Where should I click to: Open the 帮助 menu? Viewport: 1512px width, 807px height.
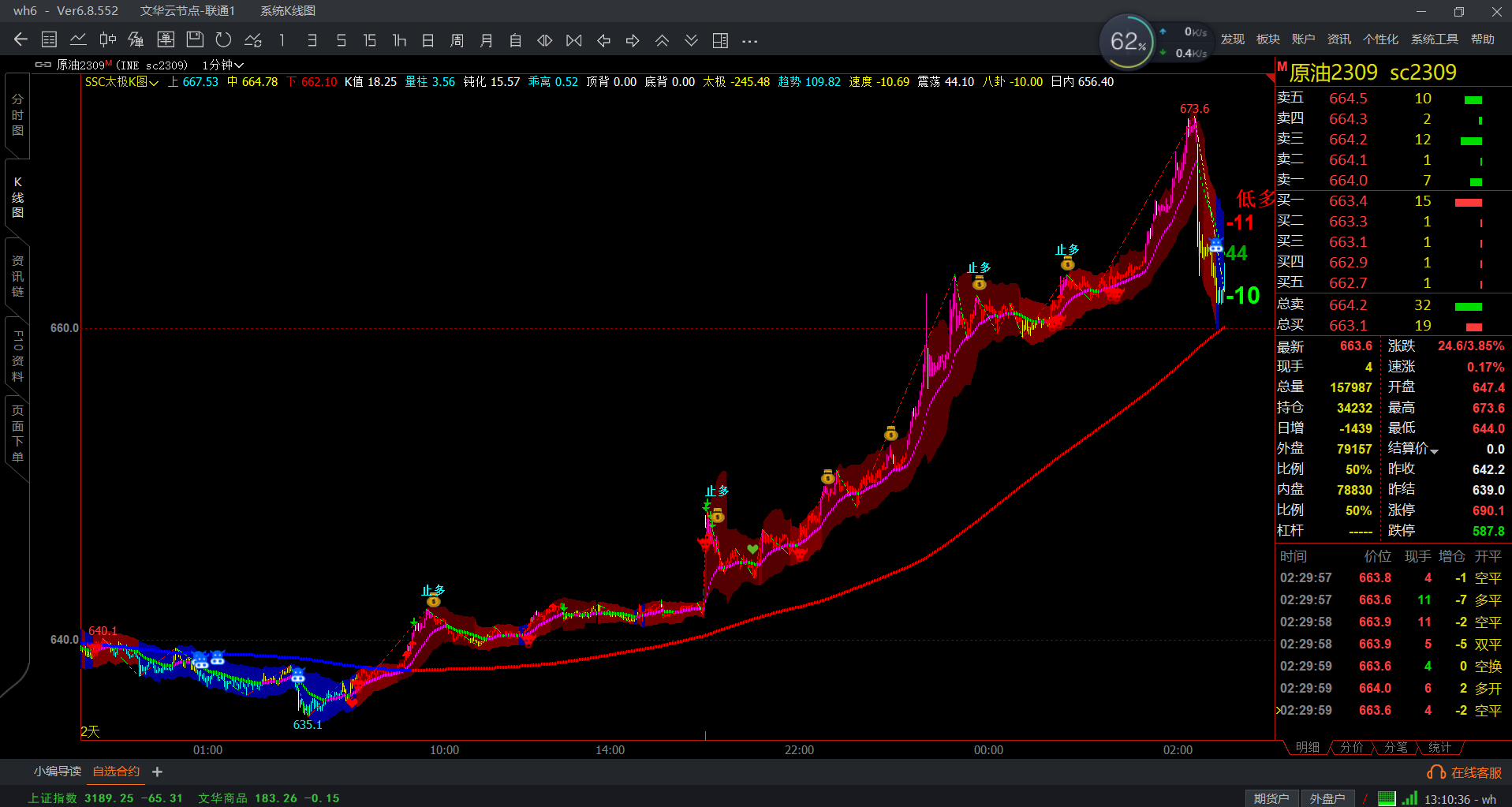pos(1483,39)
